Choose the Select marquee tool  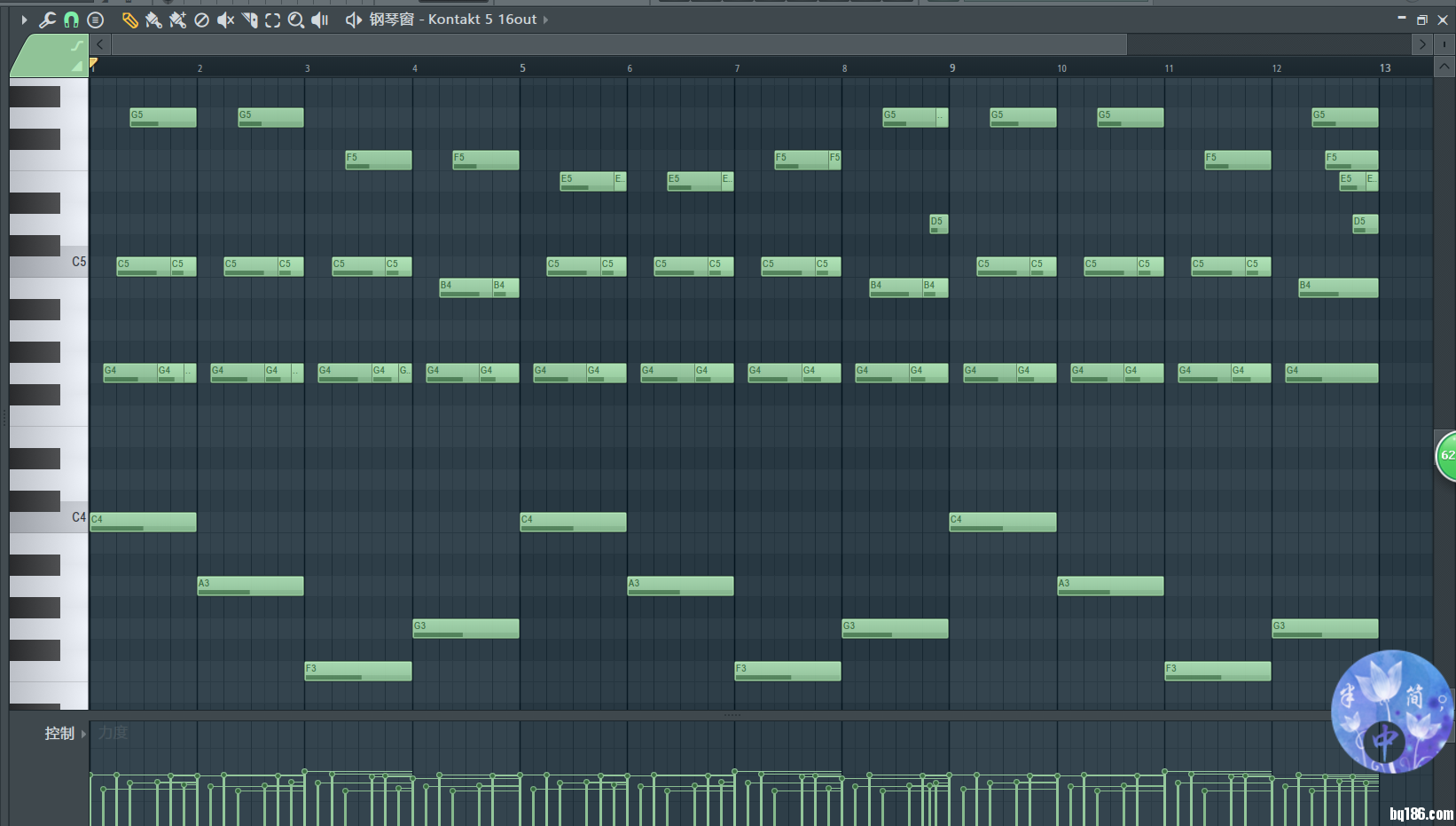(272, 20)
